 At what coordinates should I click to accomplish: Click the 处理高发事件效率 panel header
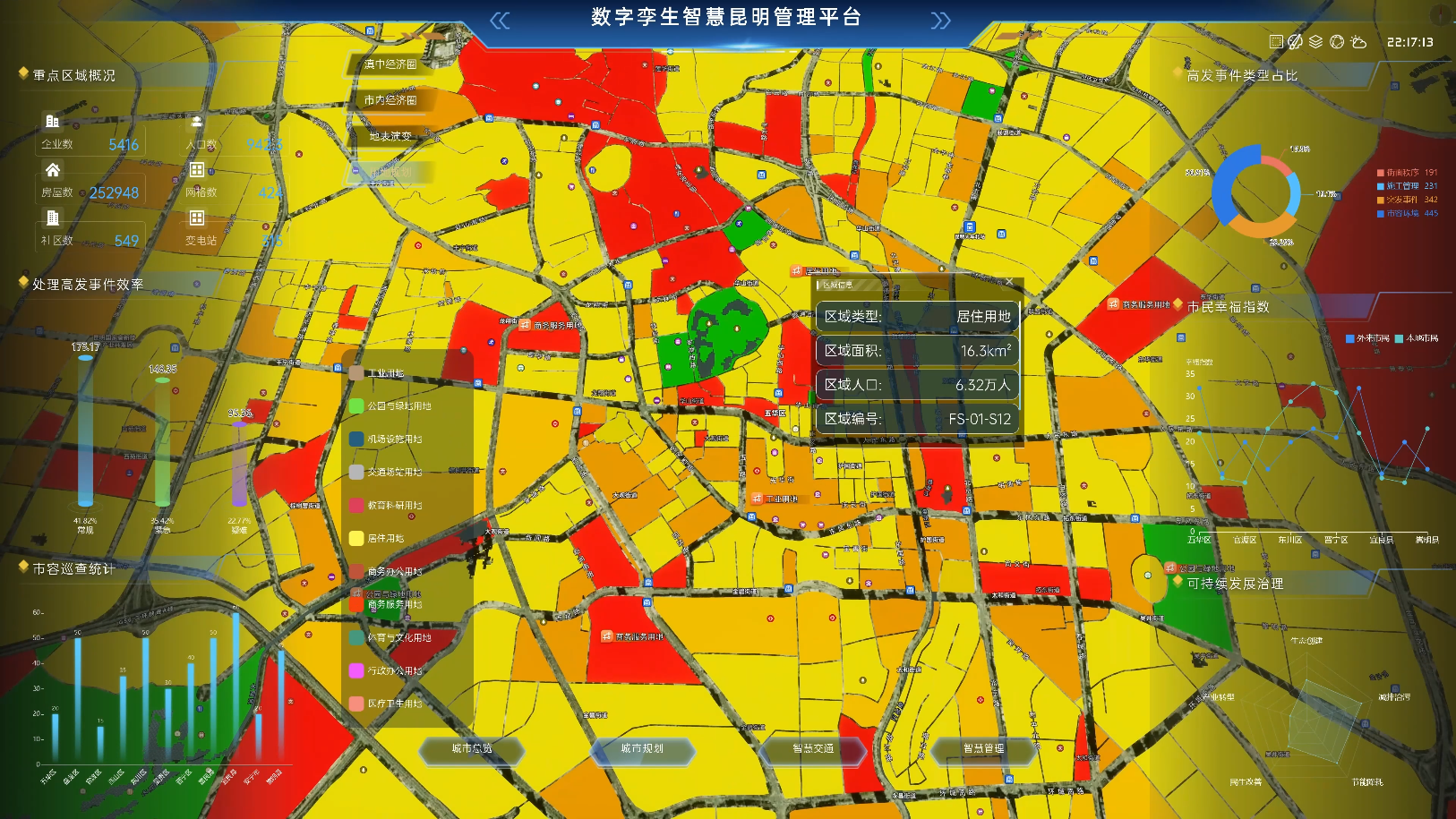click(88, 285)
